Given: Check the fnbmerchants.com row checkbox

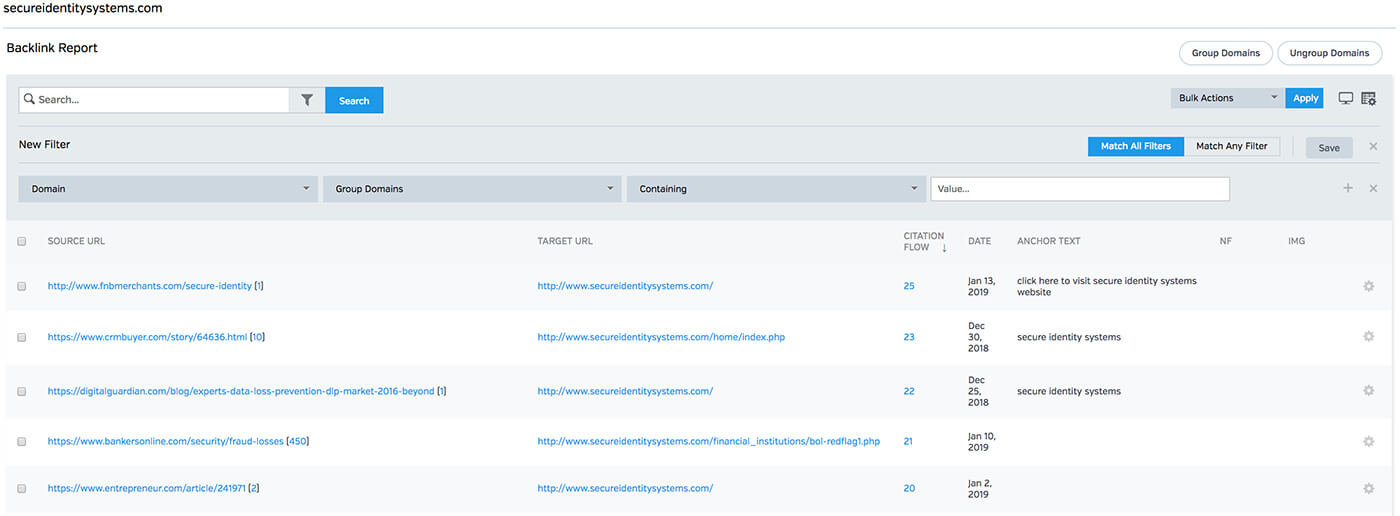Looking at the screenshot, I should pyautogui.click(x=22, y=286).
